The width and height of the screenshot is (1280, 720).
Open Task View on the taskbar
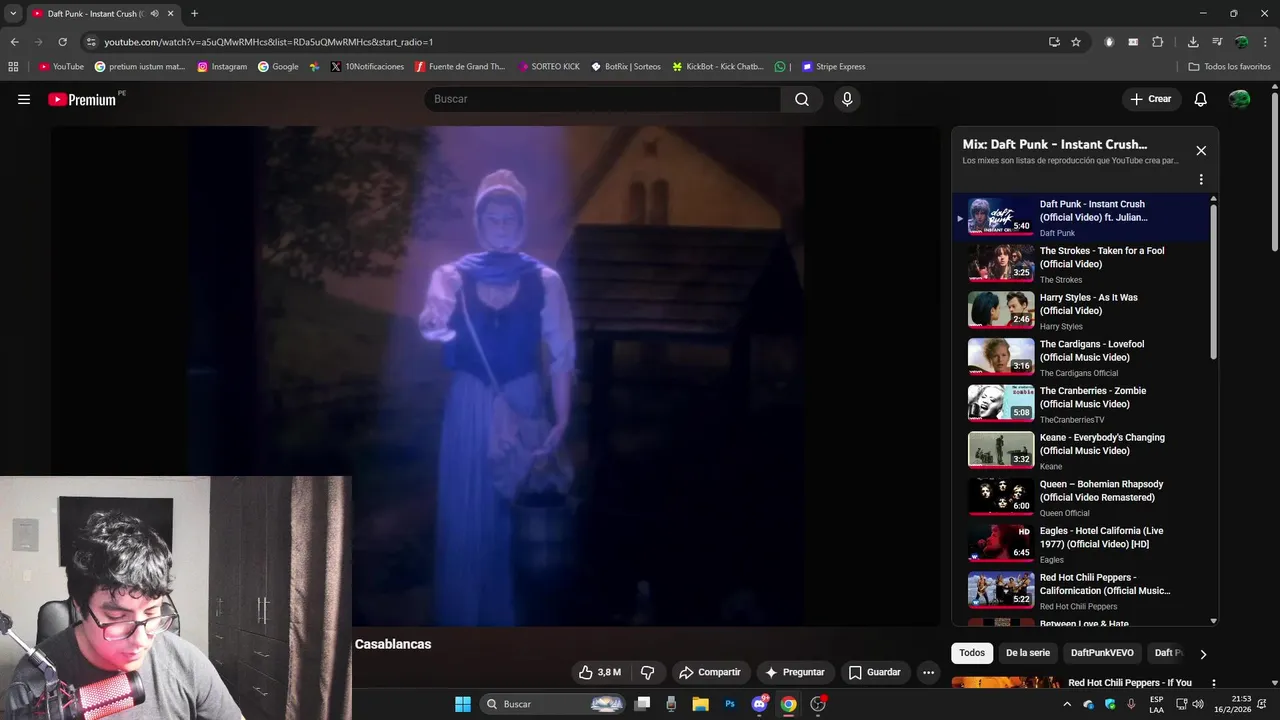tap(643, 704)
